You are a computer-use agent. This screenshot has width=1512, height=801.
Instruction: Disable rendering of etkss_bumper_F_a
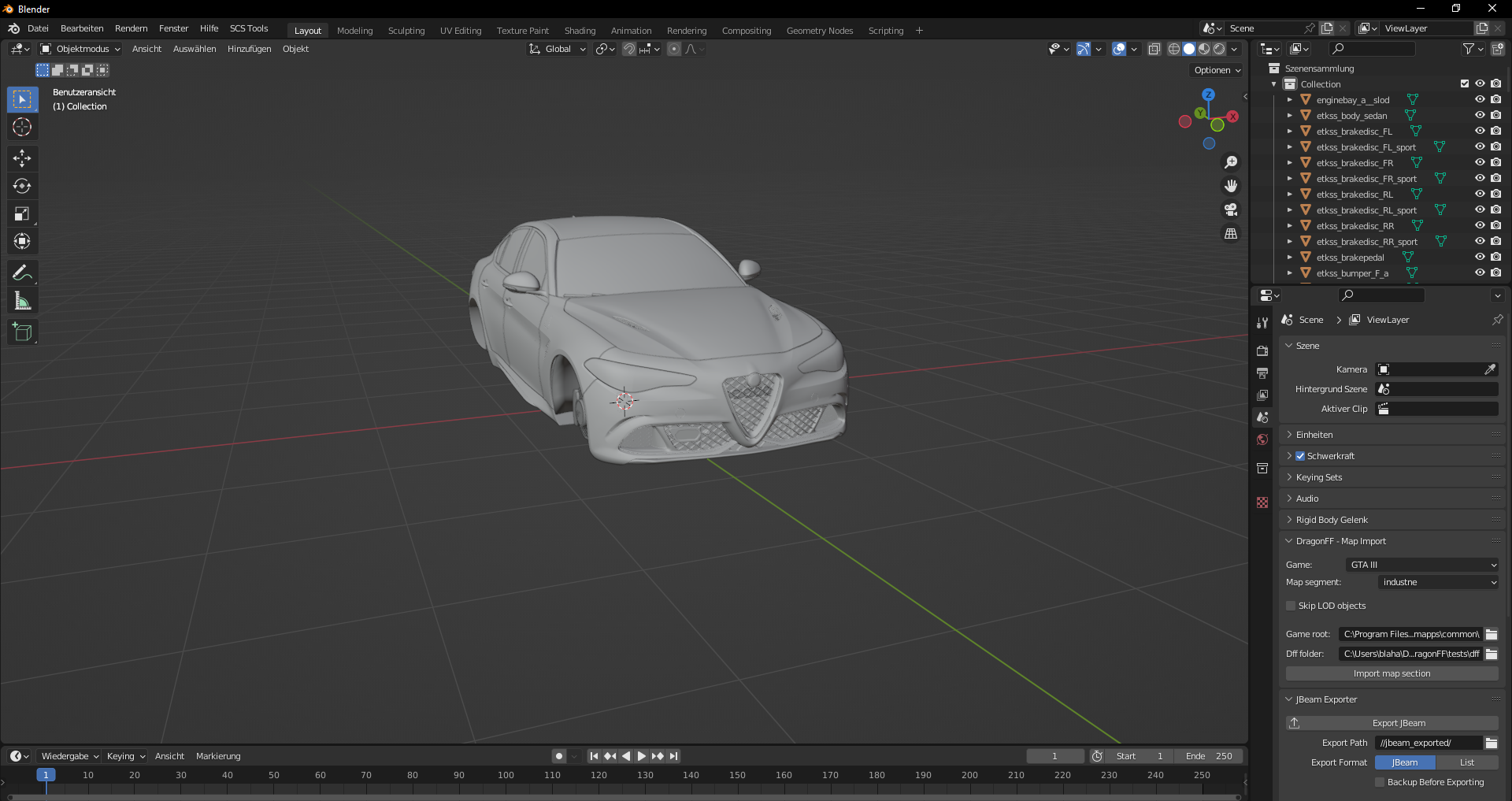1495,273
